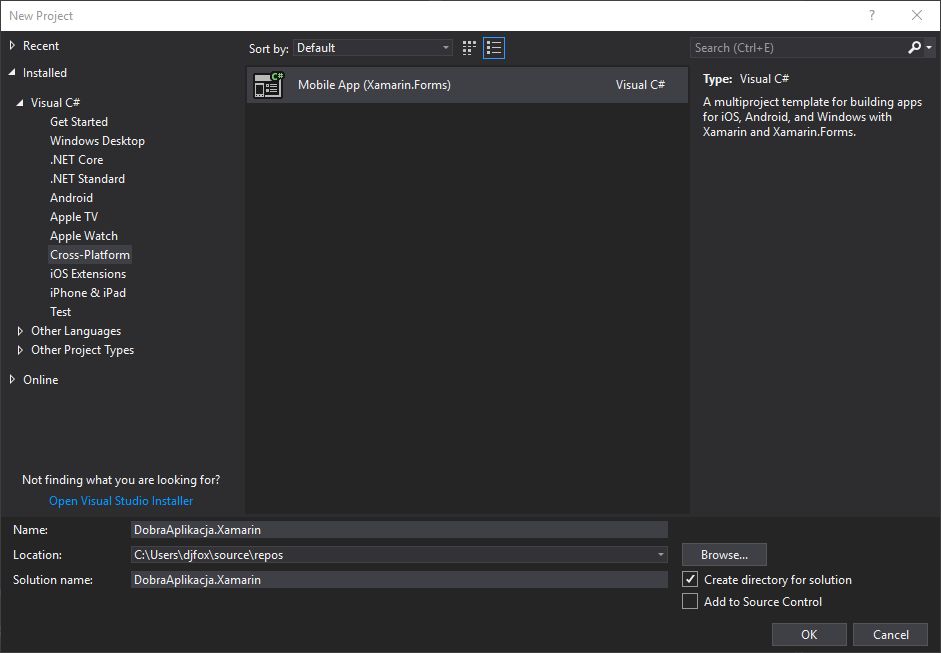Click the Mobile App template icon
Image resolution: width=941 pixels, height=653 pixels.
[x=268, y=86]
